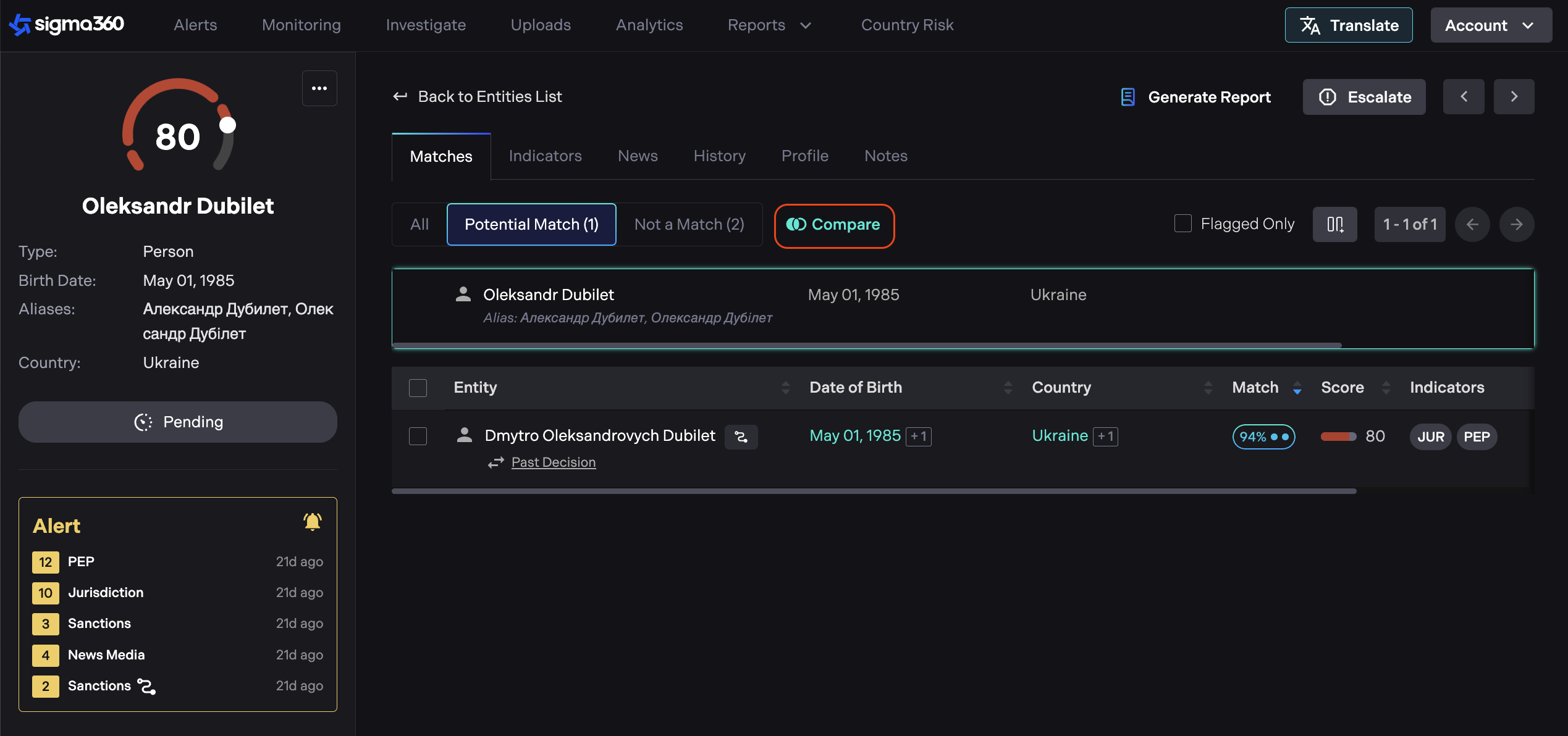Select the Not a Match (2) filter

689,224
